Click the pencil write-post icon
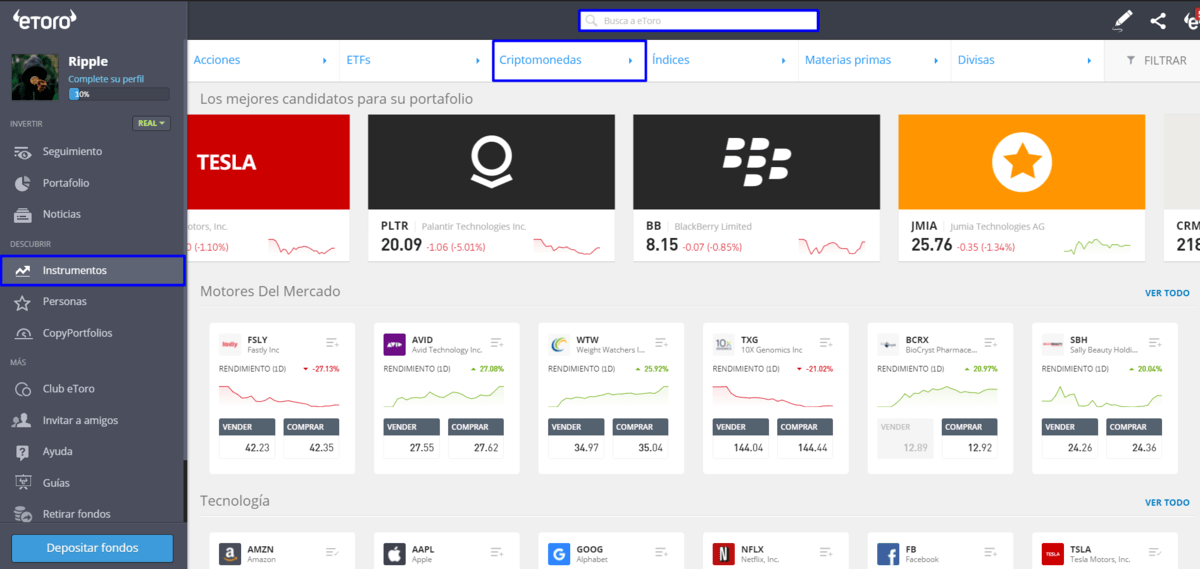Image resolution: width=1200 pixels, height=569 pixels. tap(1123, 20)
